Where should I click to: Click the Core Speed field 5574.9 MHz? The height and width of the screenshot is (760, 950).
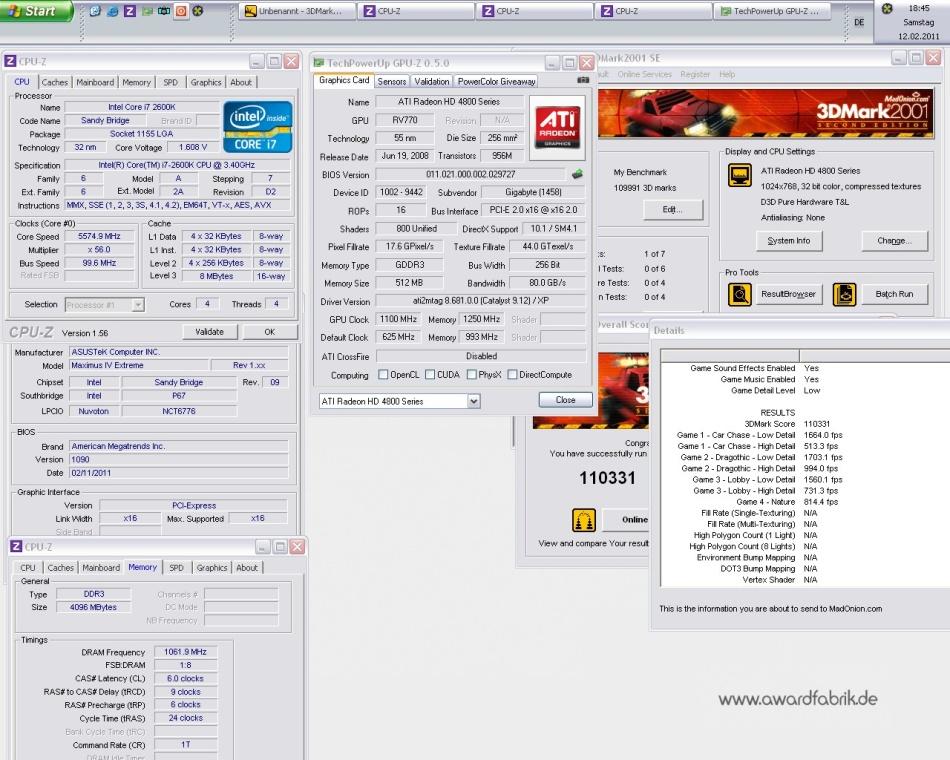pyautogui.click(x=99, y=236)
